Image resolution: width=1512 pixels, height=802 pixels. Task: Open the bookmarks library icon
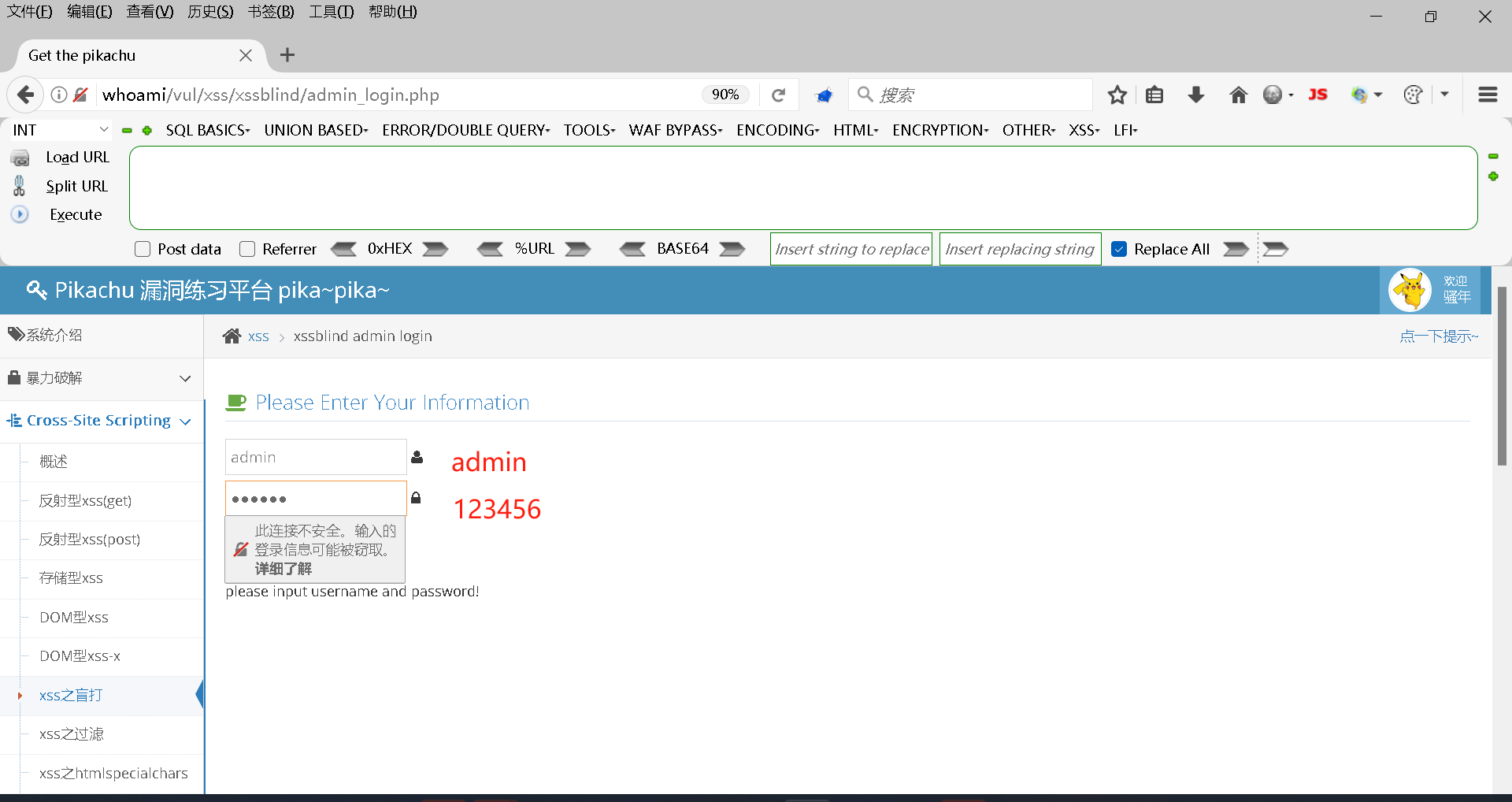(x=1154, y=95)
